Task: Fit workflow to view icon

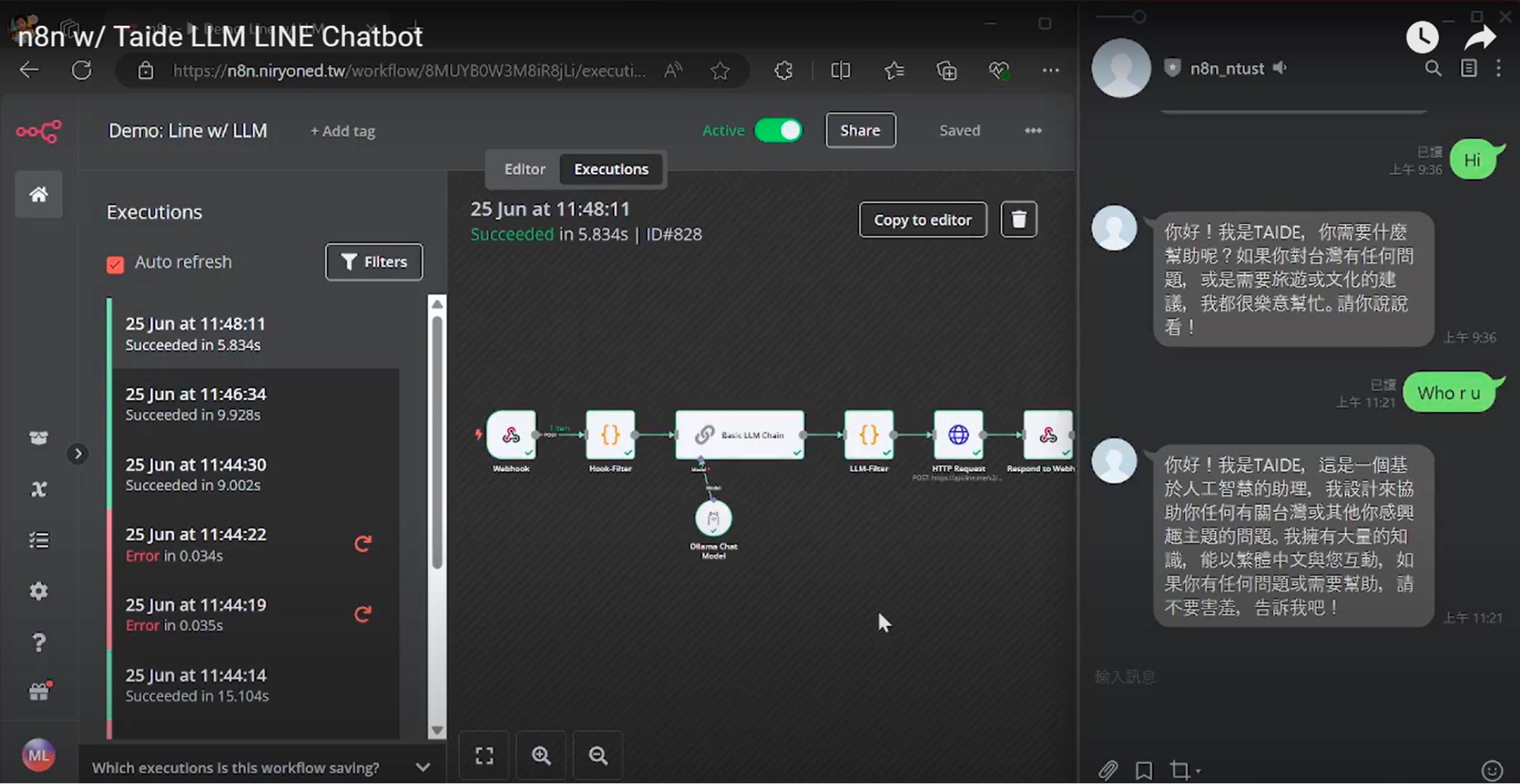Action: [484, 755]
